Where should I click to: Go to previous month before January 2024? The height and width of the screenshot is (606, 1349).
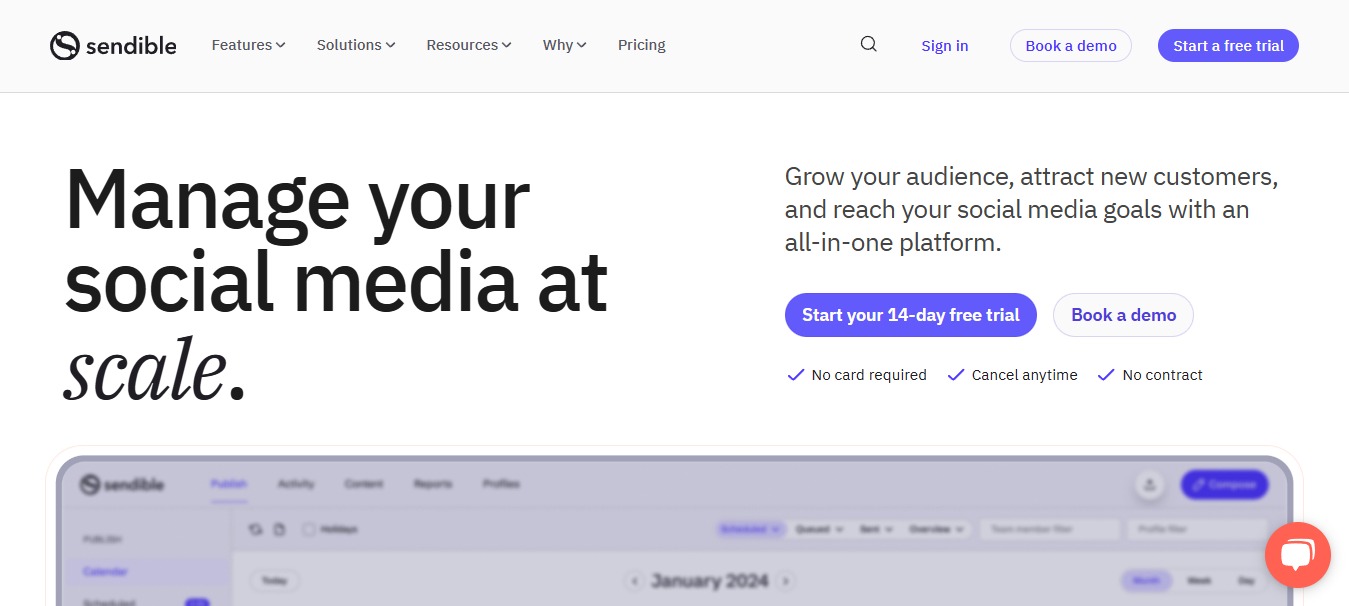(634, 581)
